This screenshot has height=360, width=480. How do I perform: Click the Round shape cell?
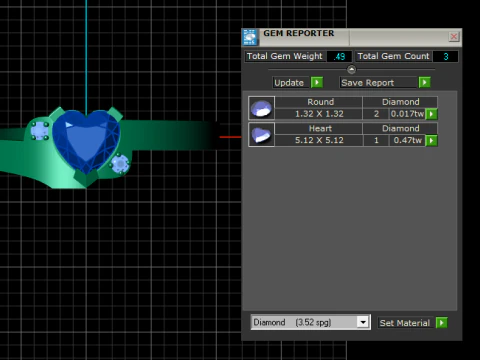pos(319,102)
